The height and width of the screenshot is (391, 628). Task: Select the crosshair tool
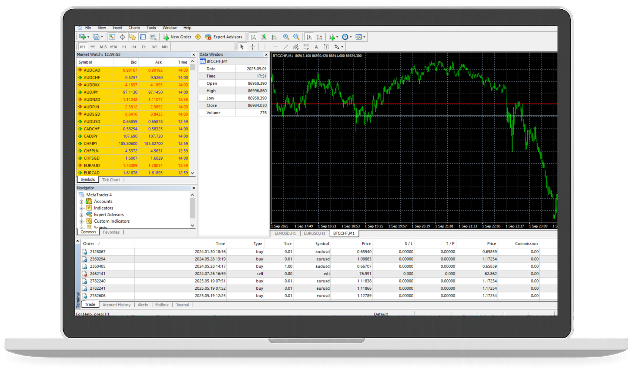252,47
